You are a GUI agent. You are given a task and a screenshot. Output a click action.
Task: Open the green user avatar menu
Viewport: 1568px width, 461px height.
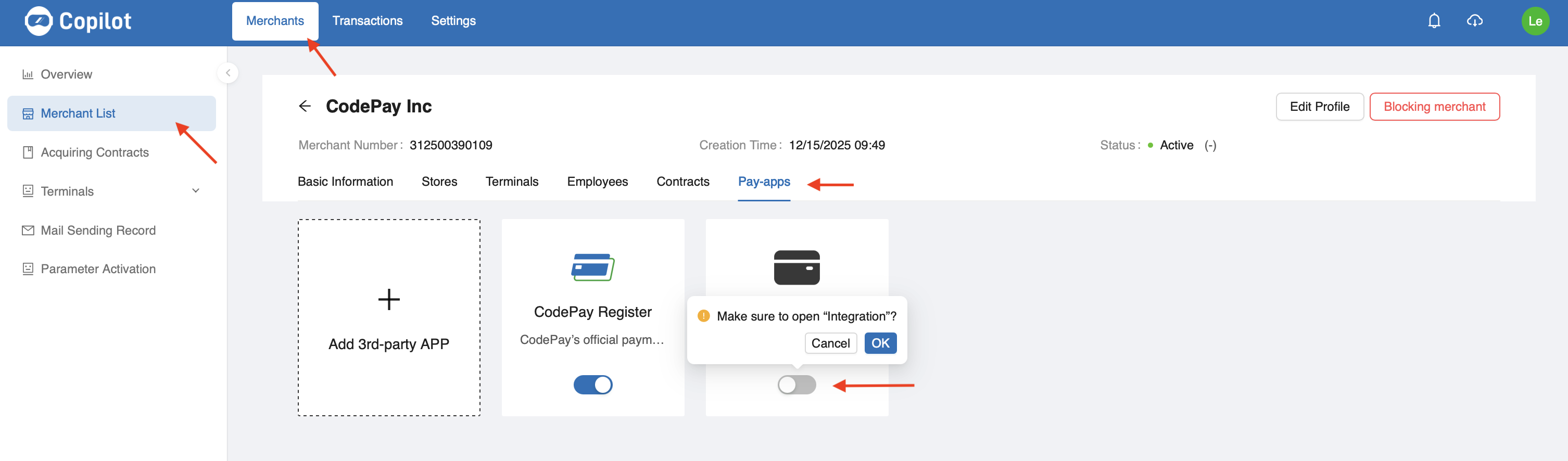click(x=1535, y=21)
